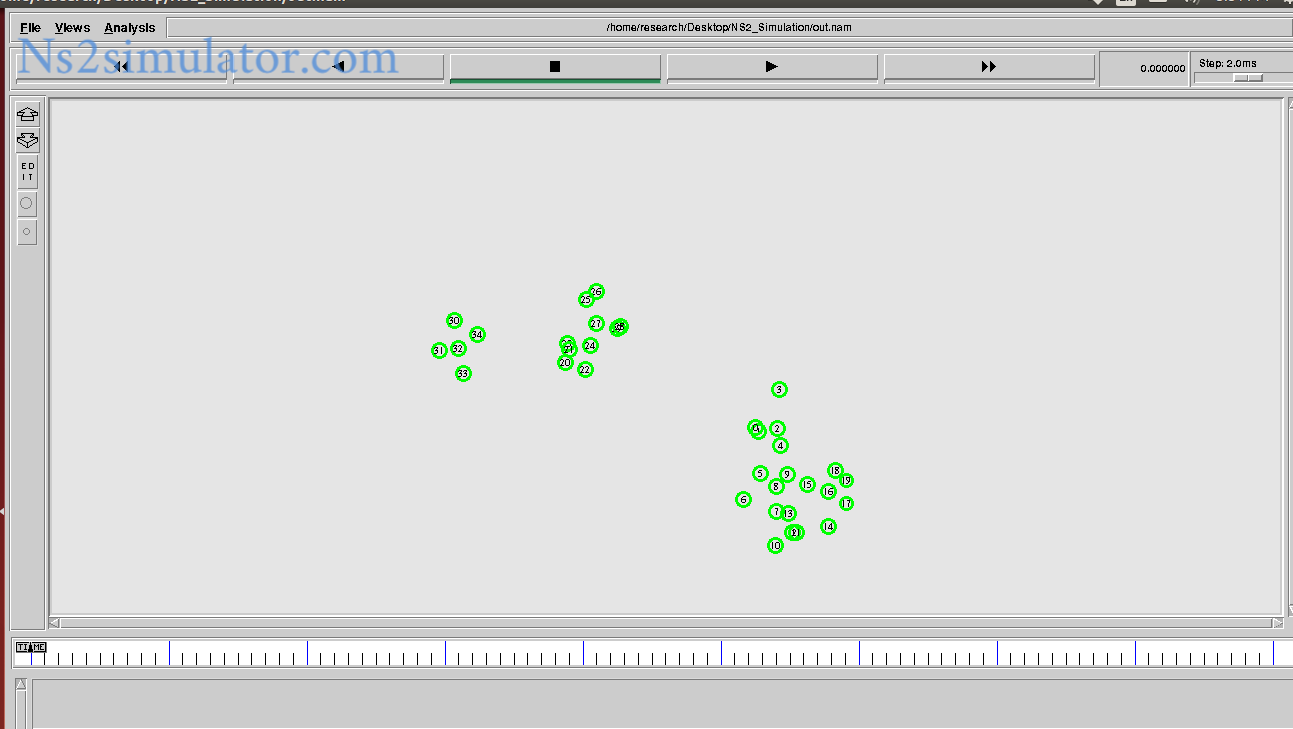Select node 3 in the topology
The image size is (1293, 729).
pyautogui.click(x=779, y=390)
